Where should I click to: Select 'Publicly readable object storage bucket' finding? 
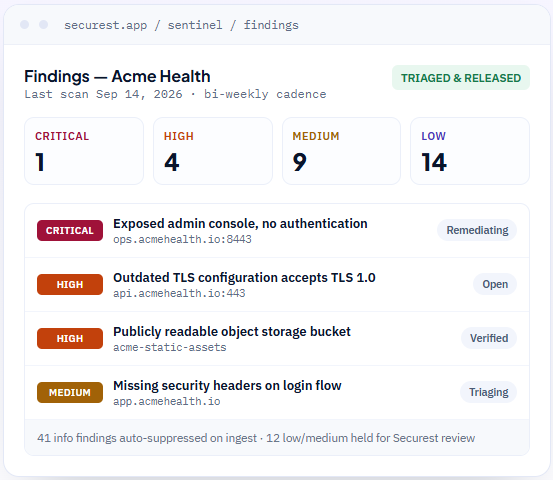[277, 339]
